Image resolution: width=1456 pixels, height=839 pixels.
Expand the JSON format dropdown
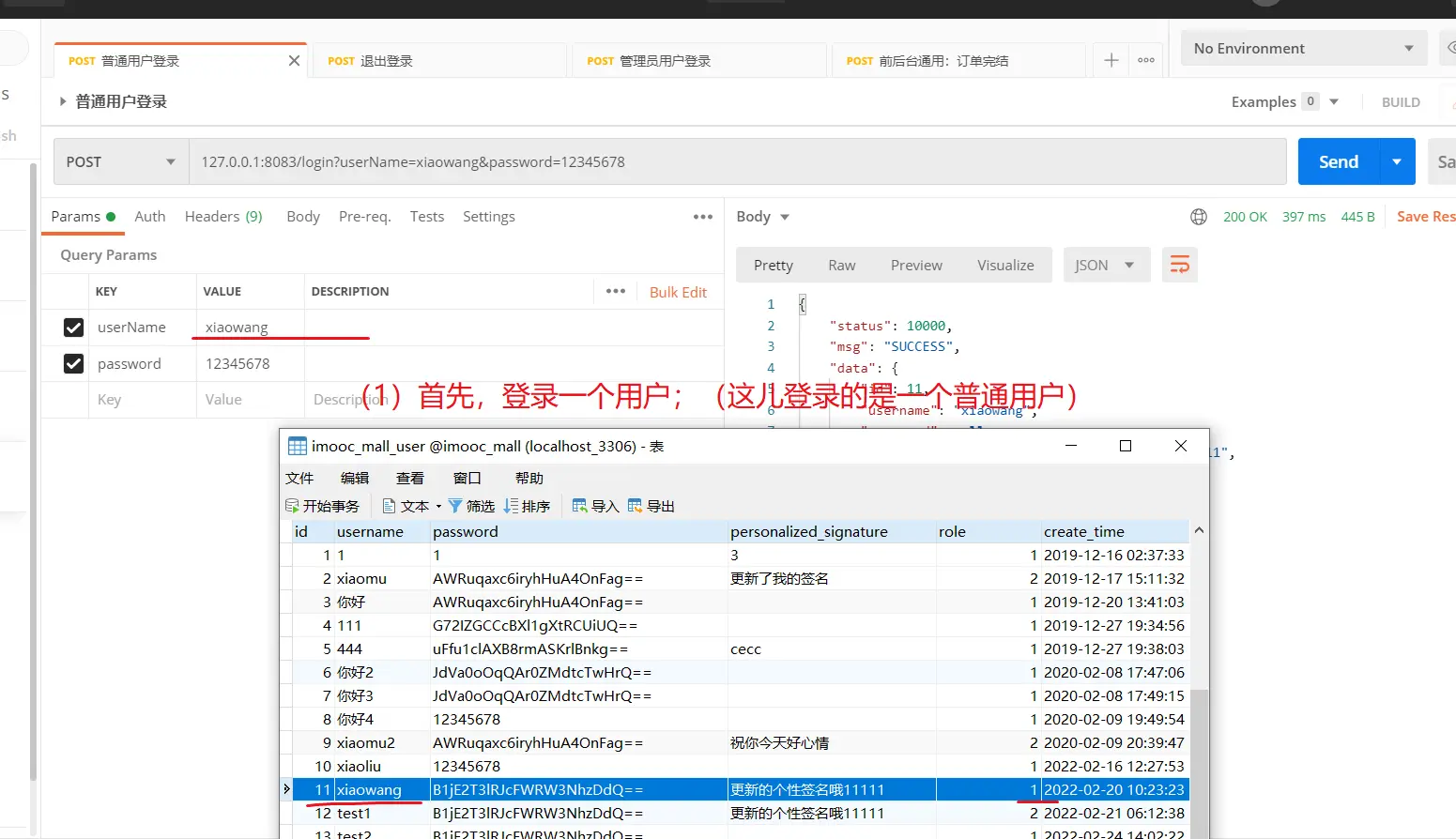[x=1105, y=266]
